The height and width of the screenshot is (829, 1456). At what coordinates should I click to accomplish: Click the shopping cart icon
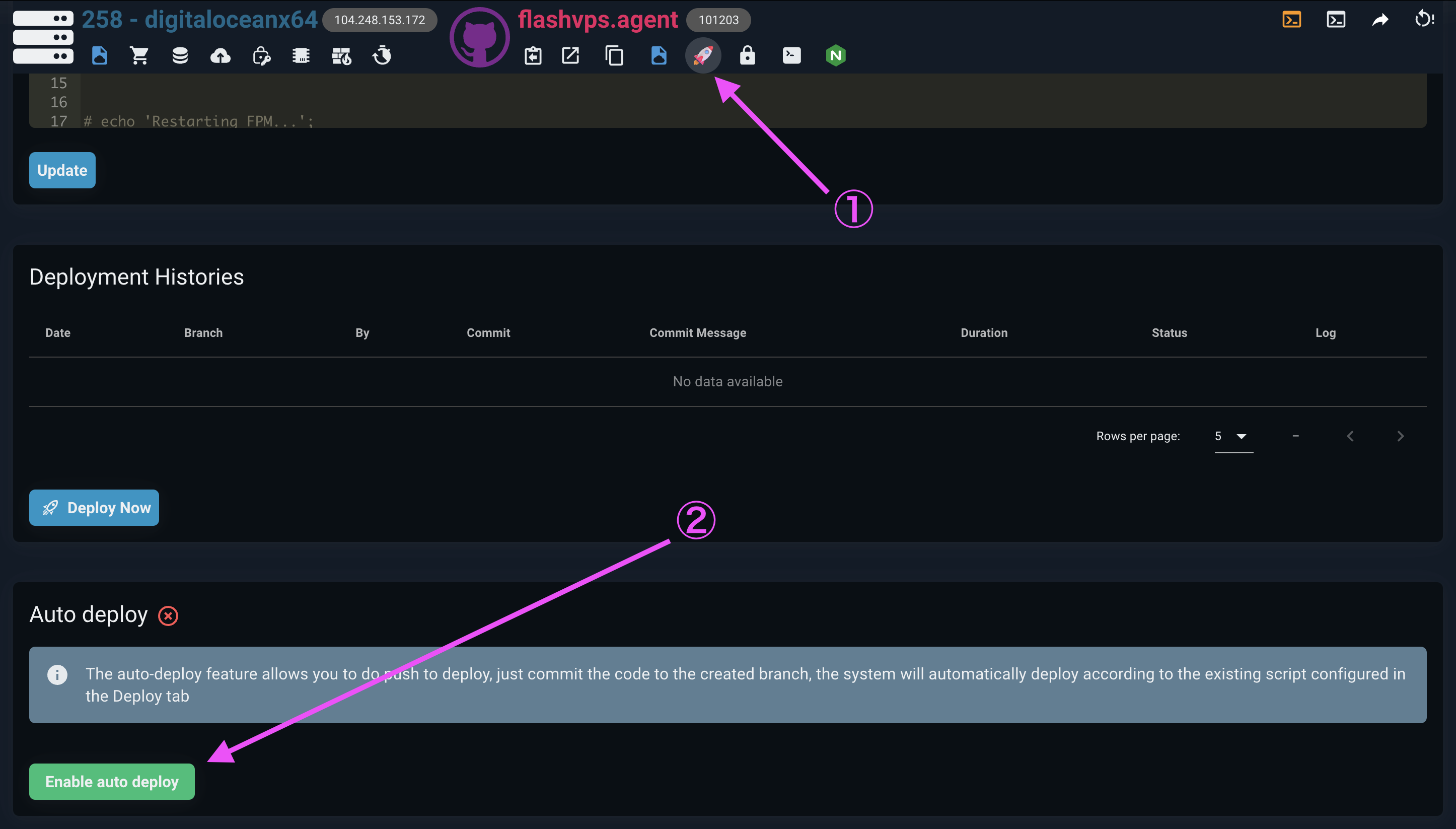[139, 56]
